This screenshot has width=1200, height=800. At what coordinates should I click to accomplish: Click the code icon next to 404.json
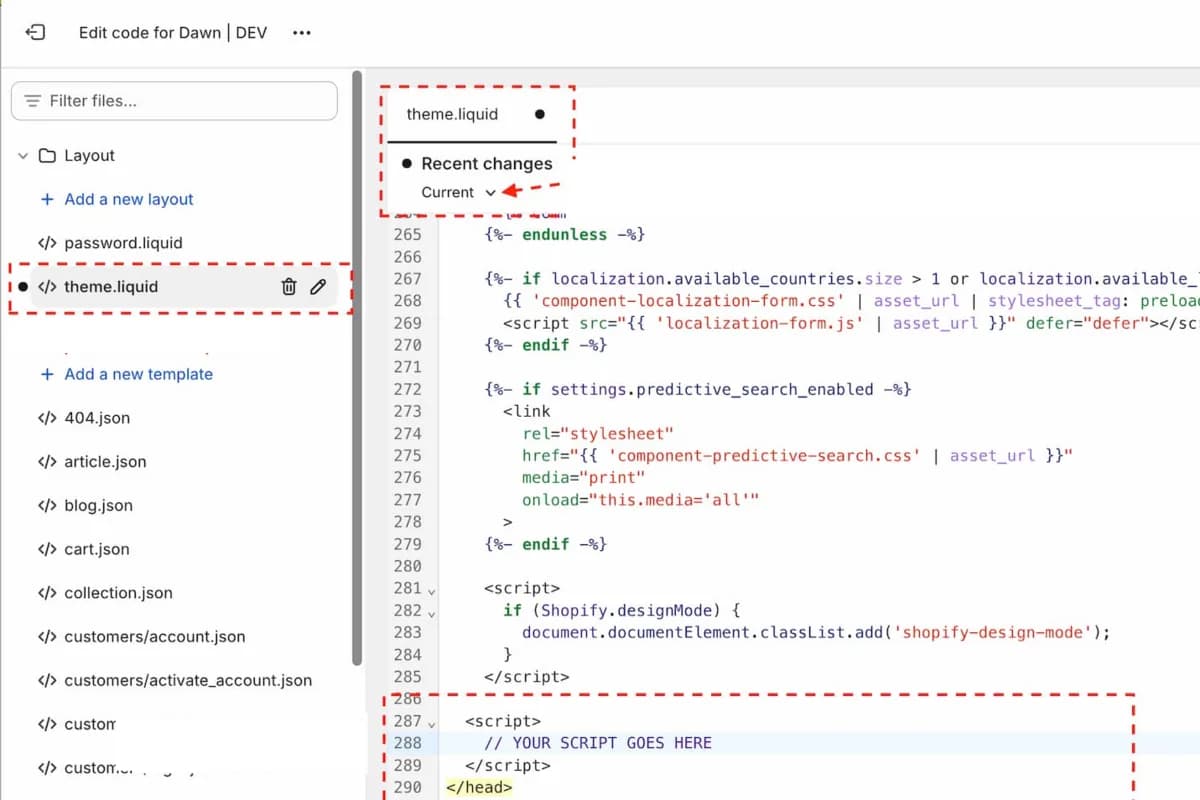47,418
